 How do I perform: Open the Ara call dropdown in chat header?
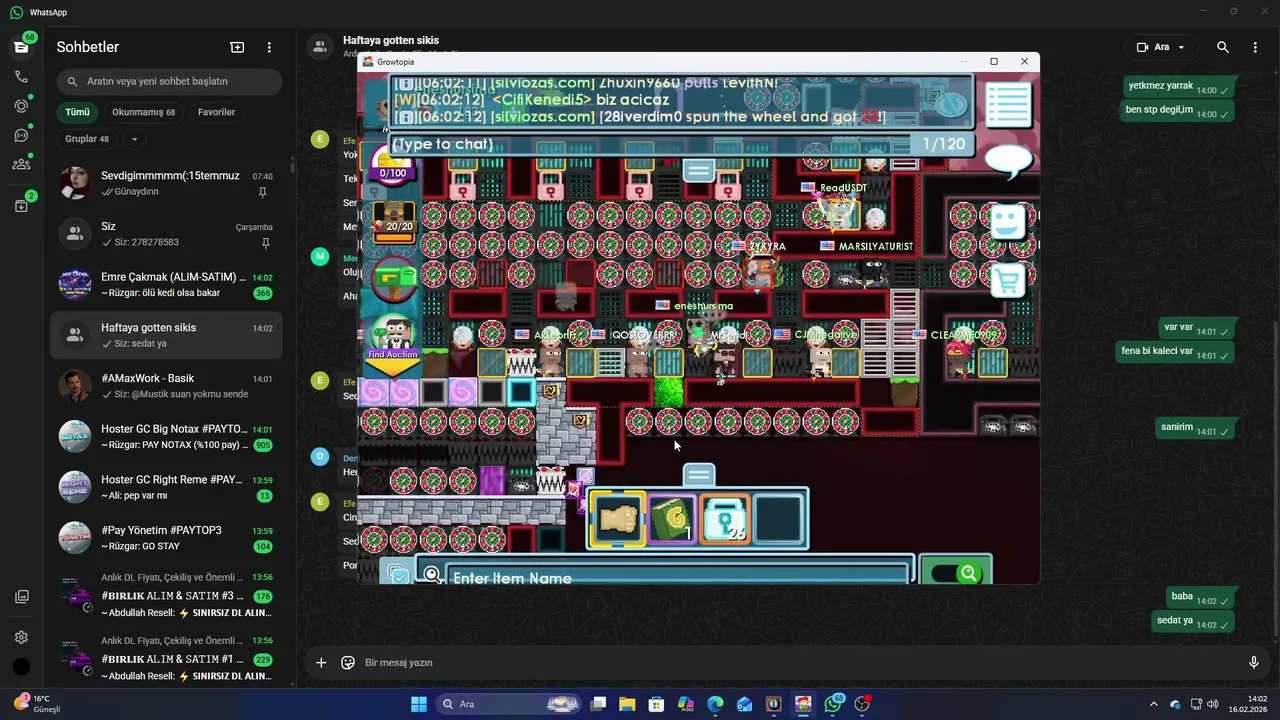1161,47
